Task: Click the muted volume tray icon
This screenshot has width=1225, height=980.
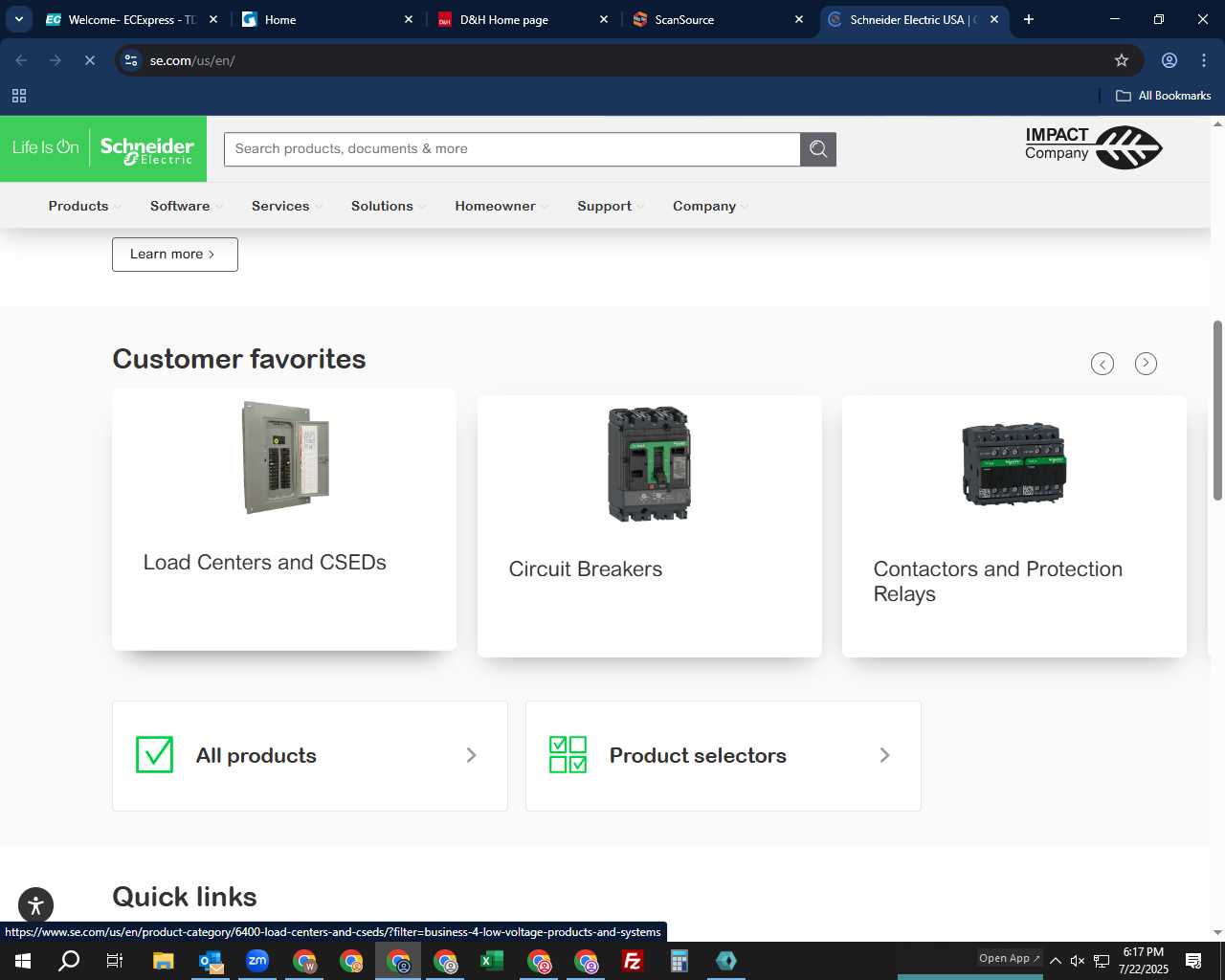Action: pyautogui.click(x=1078, y=961)
